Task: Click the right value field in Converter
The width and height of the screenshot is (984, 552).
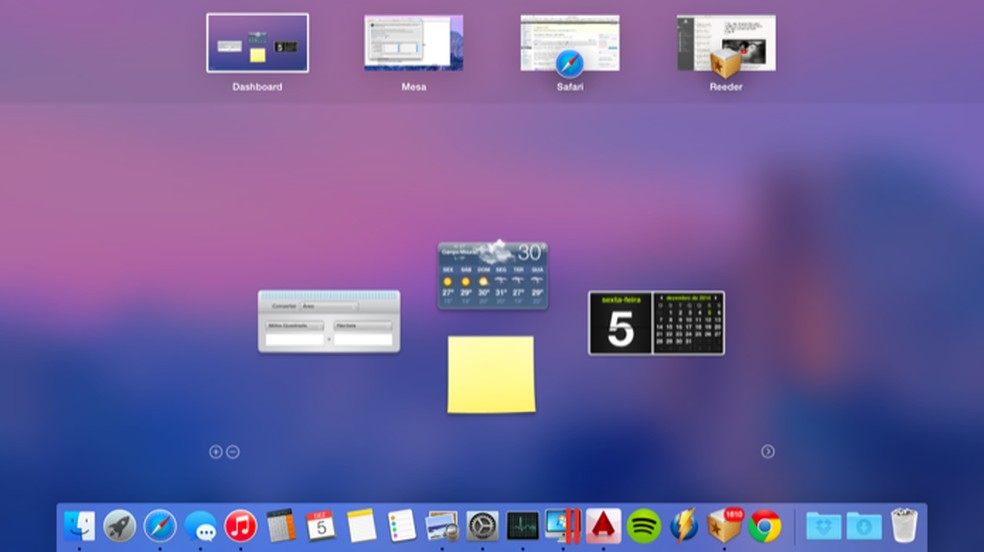Action: pos(363,339)
